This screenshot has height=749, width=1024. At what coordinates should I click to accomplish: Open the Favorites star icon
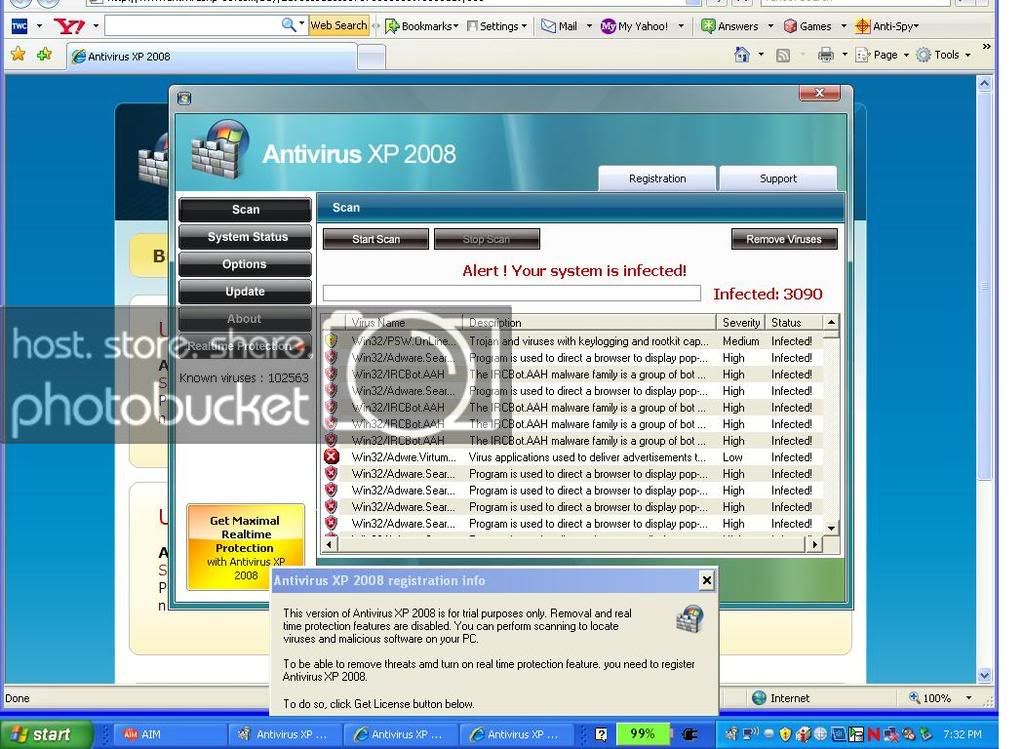coord(18,55)
